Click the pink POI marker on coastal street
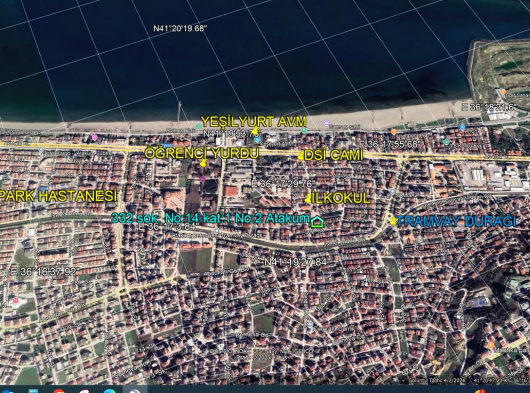Viewport: 530px width, 393px height. [95, 137]
